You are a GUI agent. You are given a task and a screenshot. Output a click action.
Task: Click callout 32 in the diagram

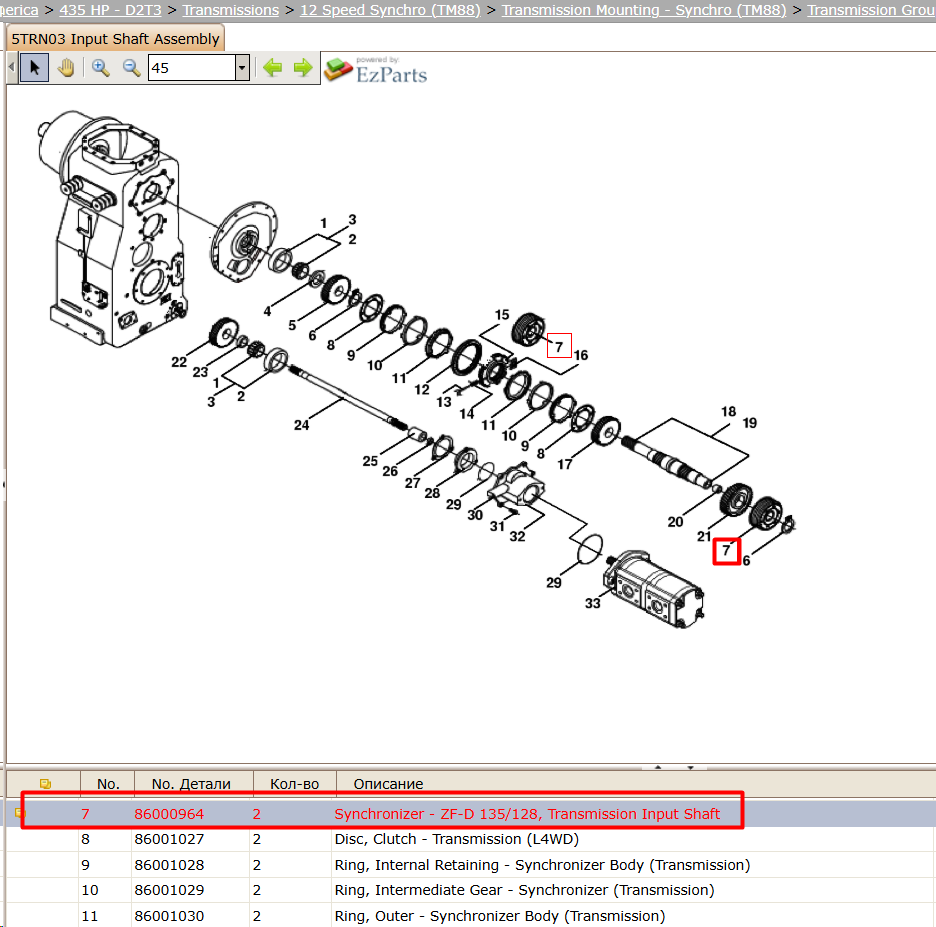point(518,536)
